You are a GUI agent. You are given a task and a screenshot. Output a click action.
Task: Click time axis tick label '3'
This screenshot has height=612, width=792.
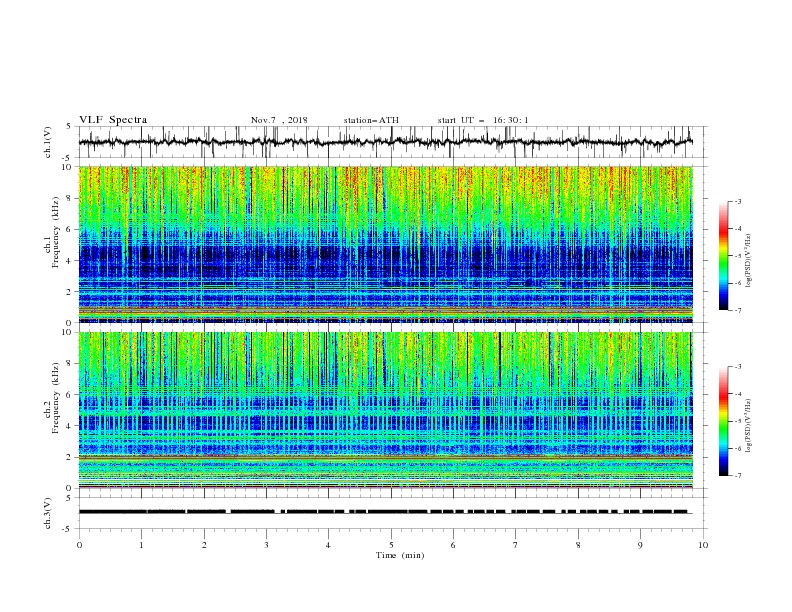[266, 545]
